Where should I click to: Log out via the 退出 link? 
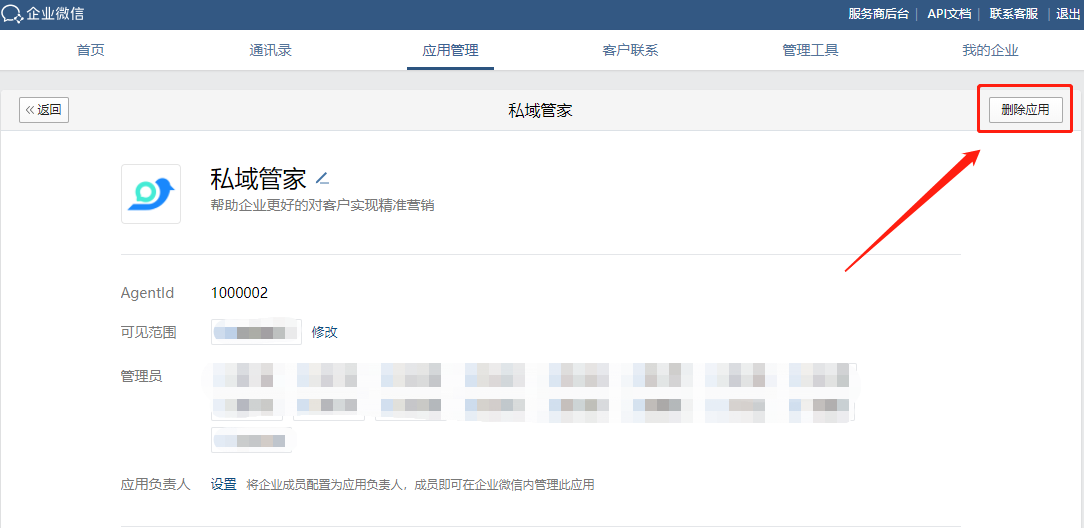pyautogui.click(x=1068, y=14)
